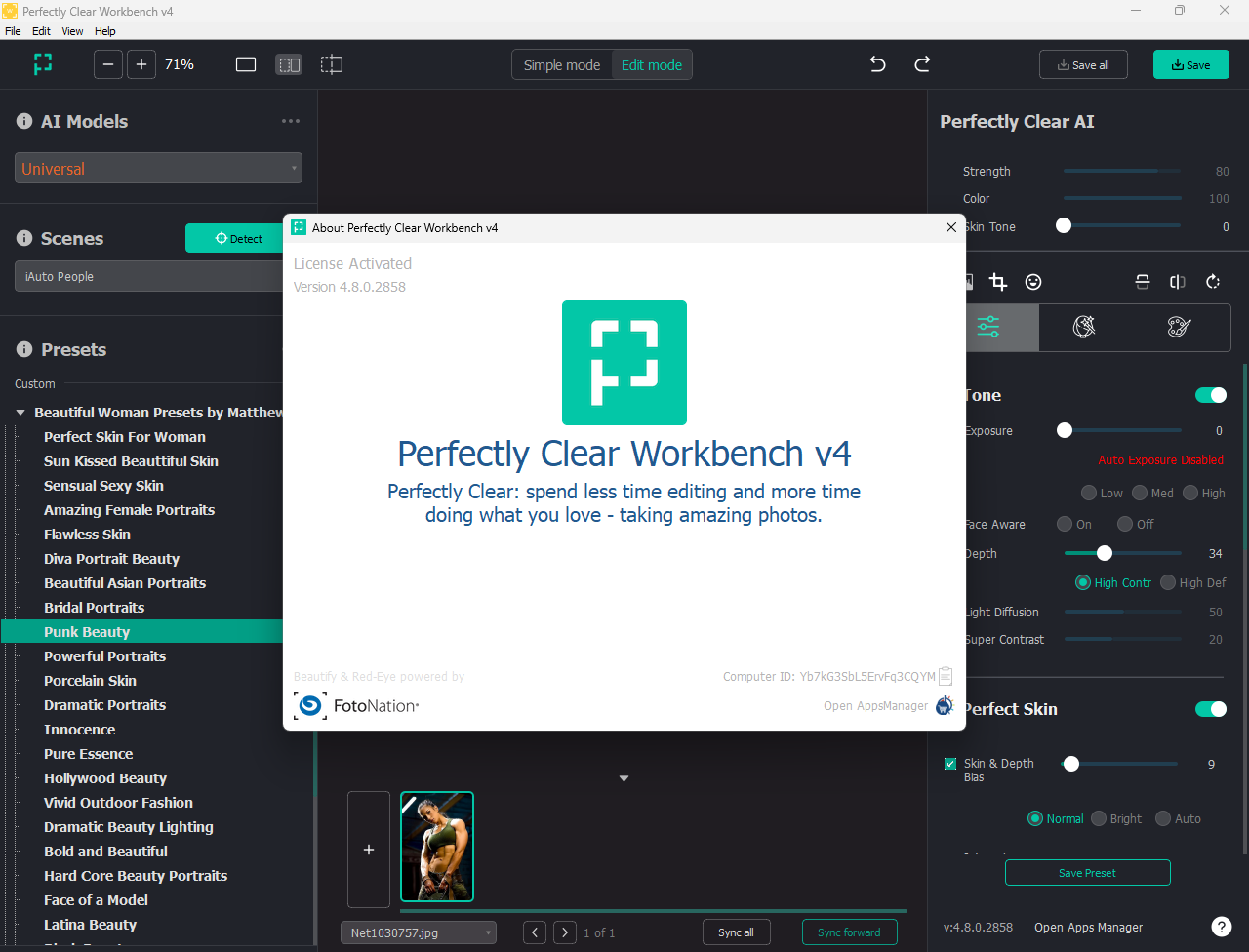The height and width of the screenshot is (952, 1249).
Task: Zoom in with the plus button
Action: coord(141,64)
